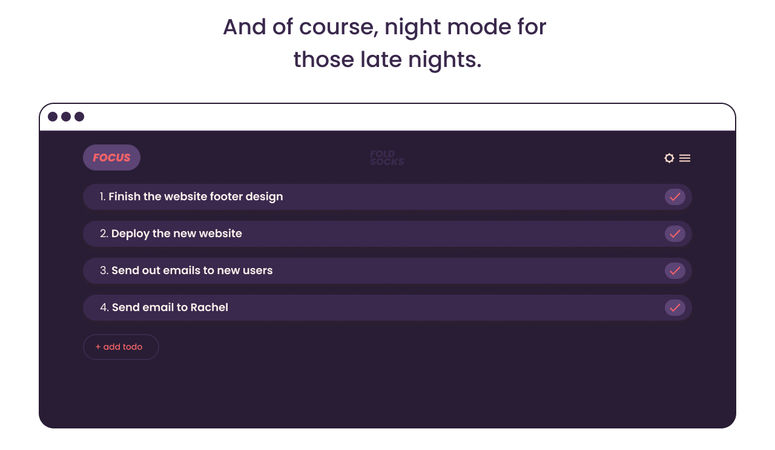The height and width of the screenshot is (450, 775).
Task: Tick checkmark for "Send out emails to new users"
Action: [x=675, y=270]
